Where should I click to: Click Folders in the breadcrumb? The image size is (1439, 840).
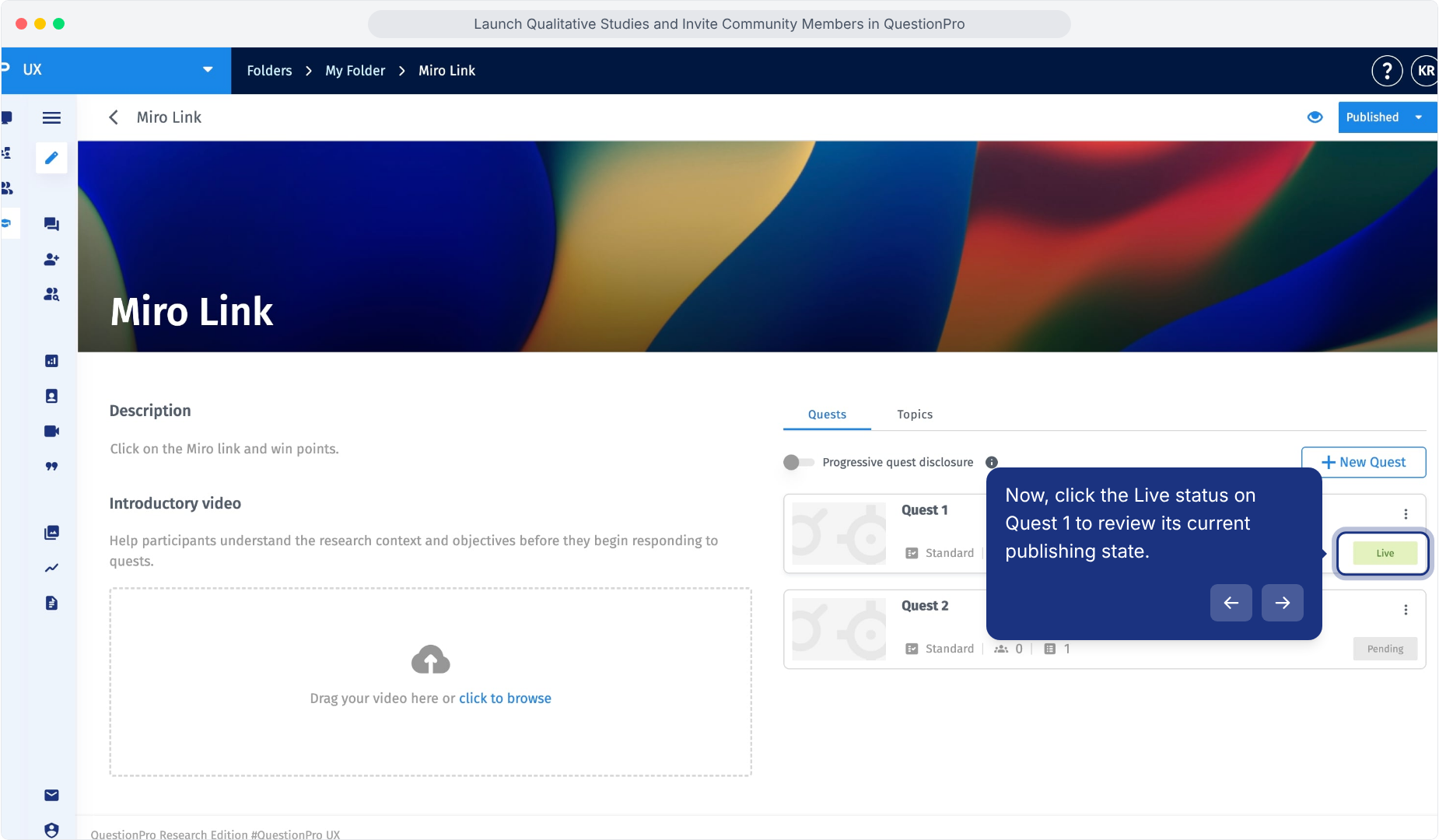pyautogui.click(x=270, y=71)
